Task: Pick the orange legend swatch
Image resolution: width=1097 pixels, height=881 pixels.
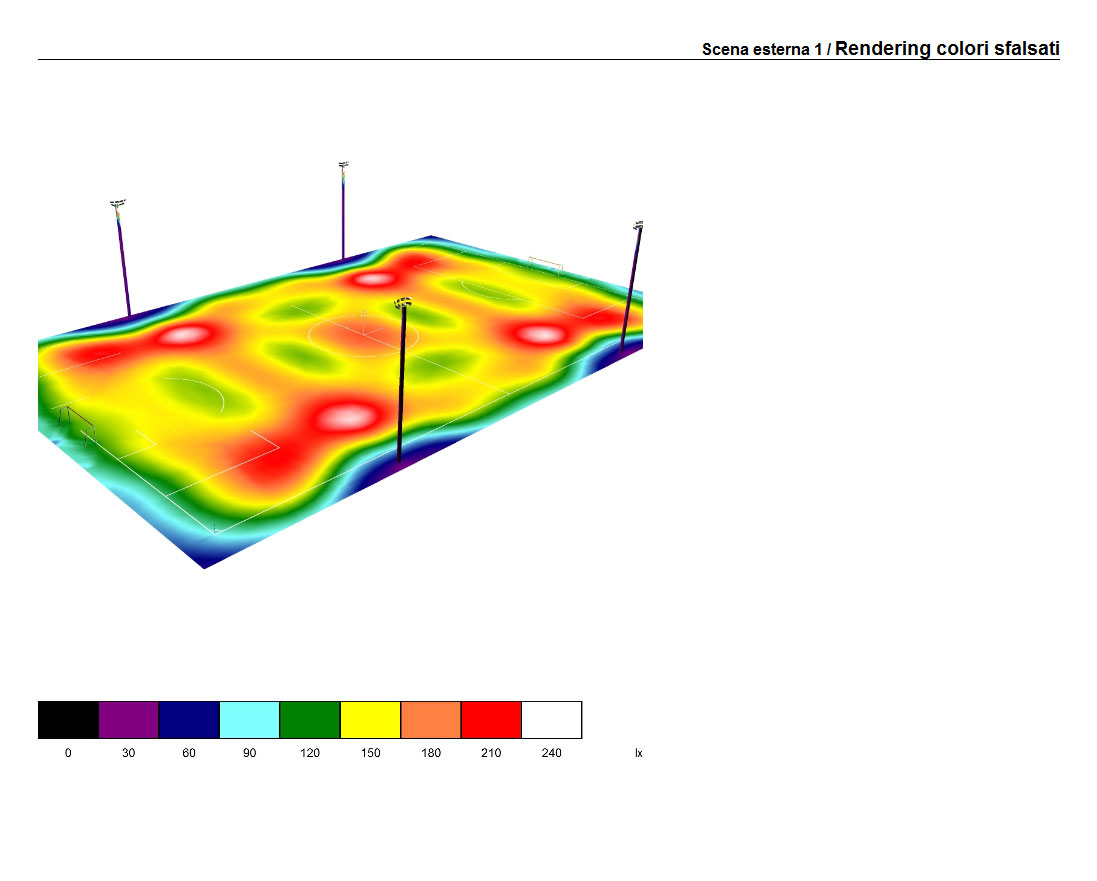Action: 431,719
